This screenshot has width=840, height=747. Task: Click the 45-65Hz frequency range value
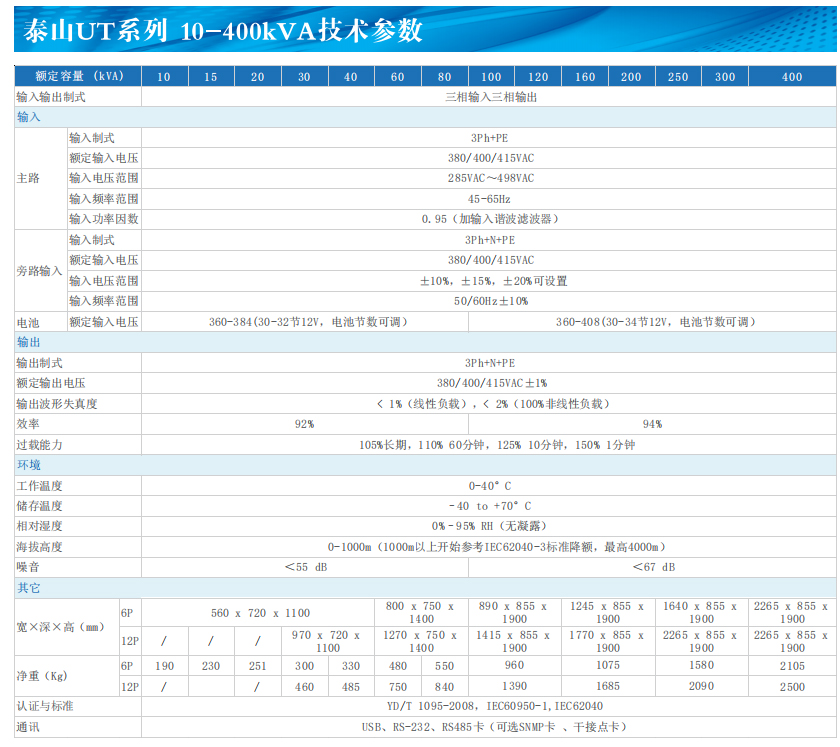pos(490,199)
